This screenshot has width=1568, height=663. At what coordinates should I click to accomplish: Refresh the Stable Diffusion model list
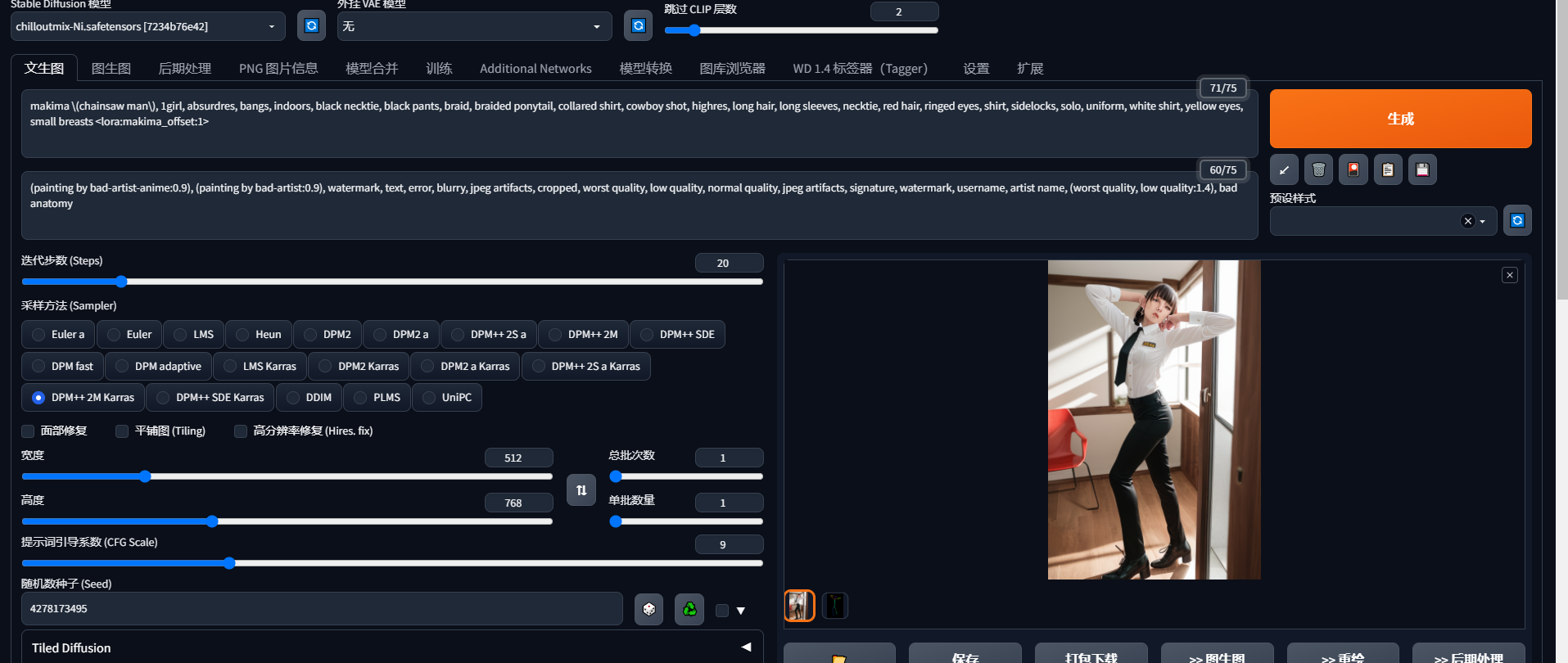click(311, 26)
